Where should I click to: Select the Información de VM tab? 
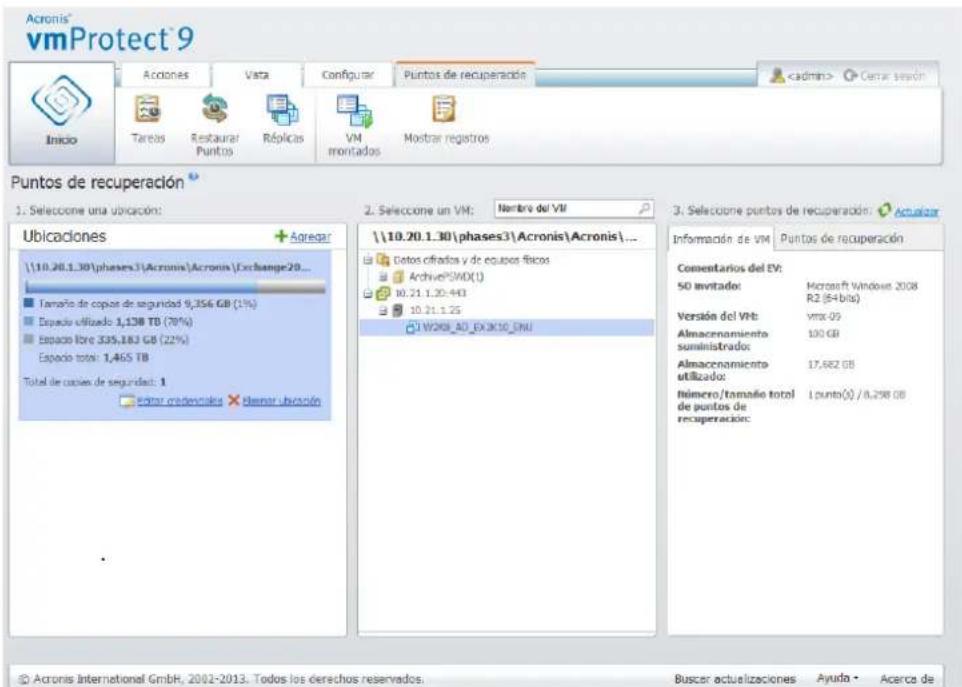click(721, 239)
